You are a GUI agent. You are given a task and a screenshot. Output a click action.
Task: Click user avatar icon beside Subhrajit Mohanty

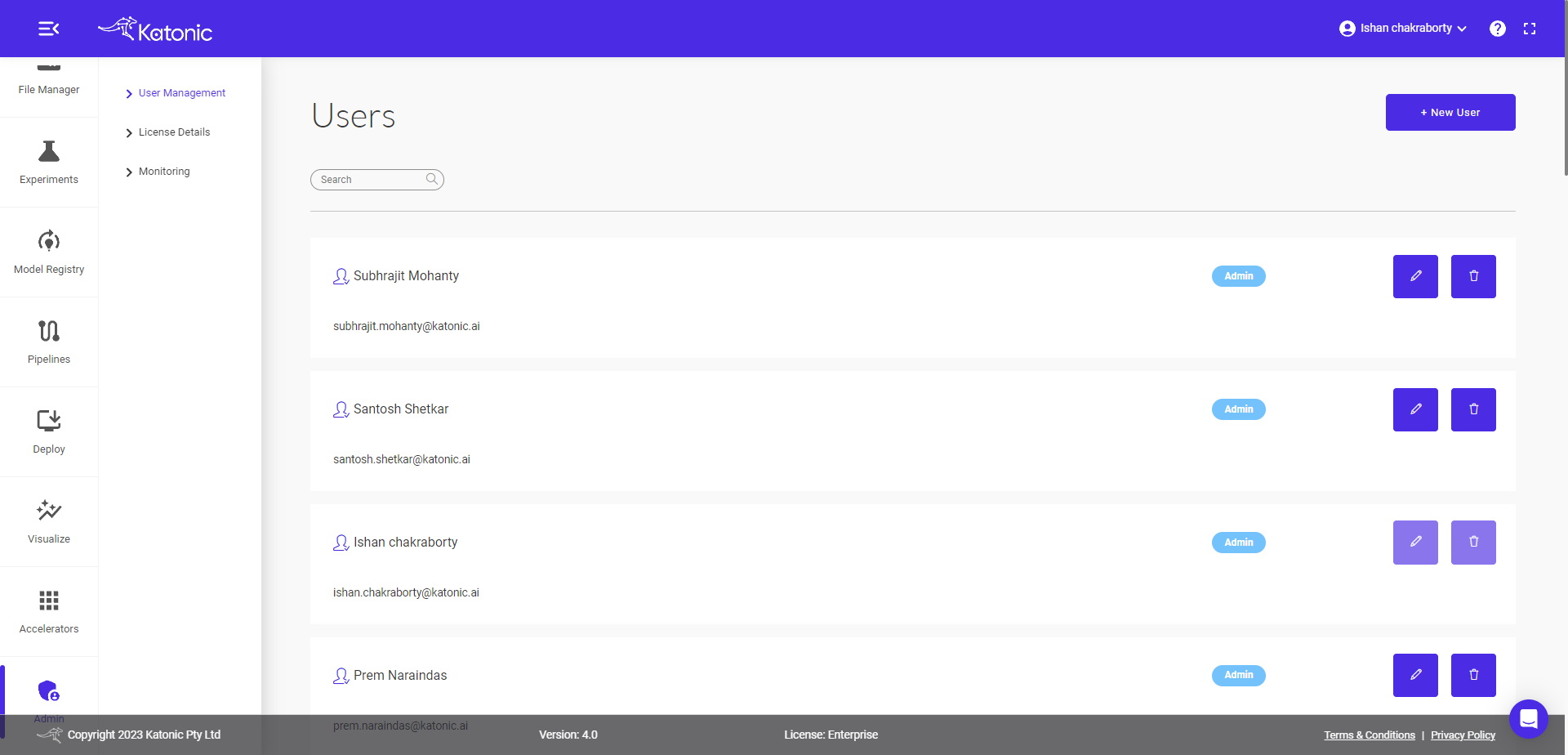(341, 277)
